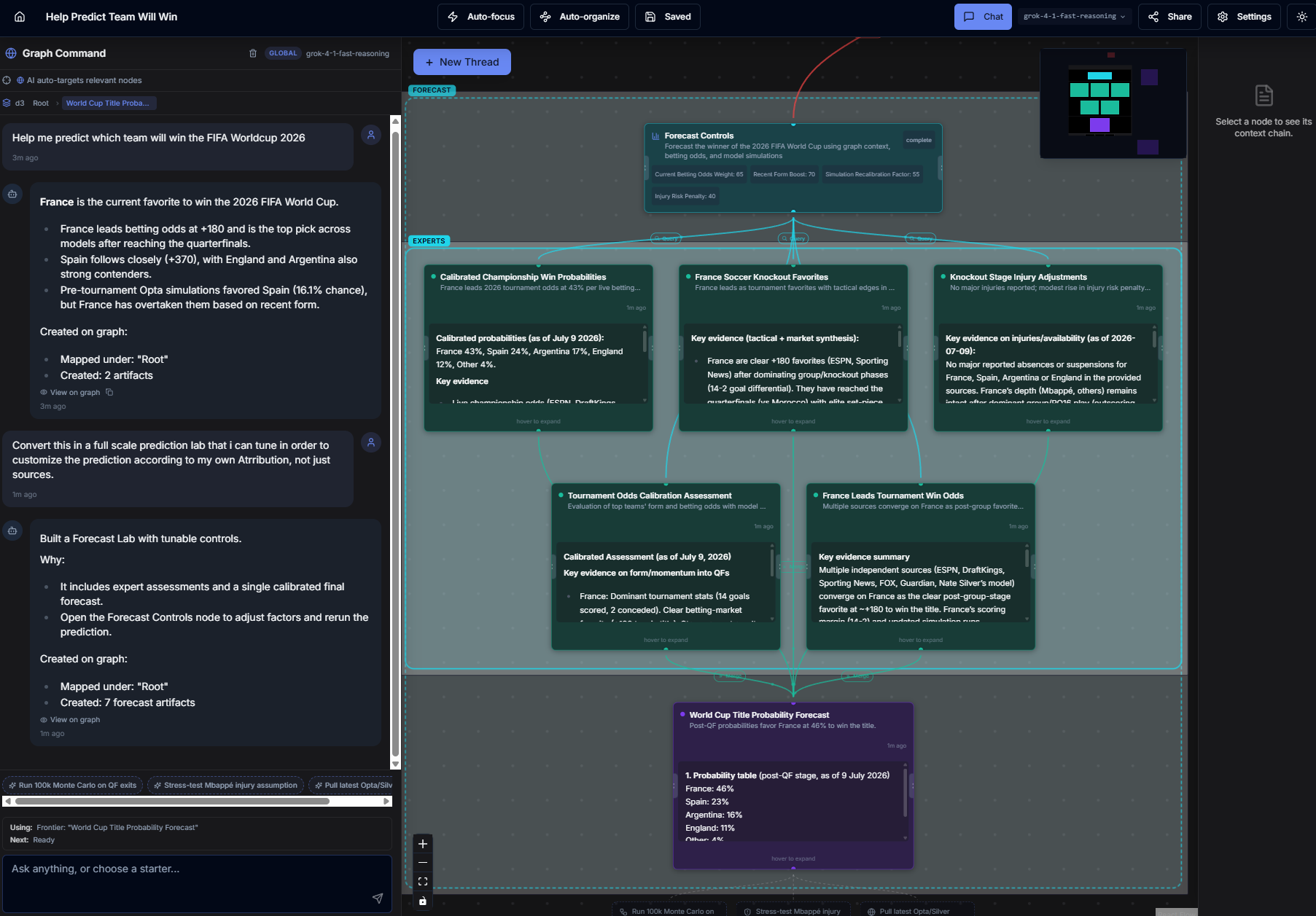Select Calibrated Championship Win Probabilities node

click(x=538, y=348)
